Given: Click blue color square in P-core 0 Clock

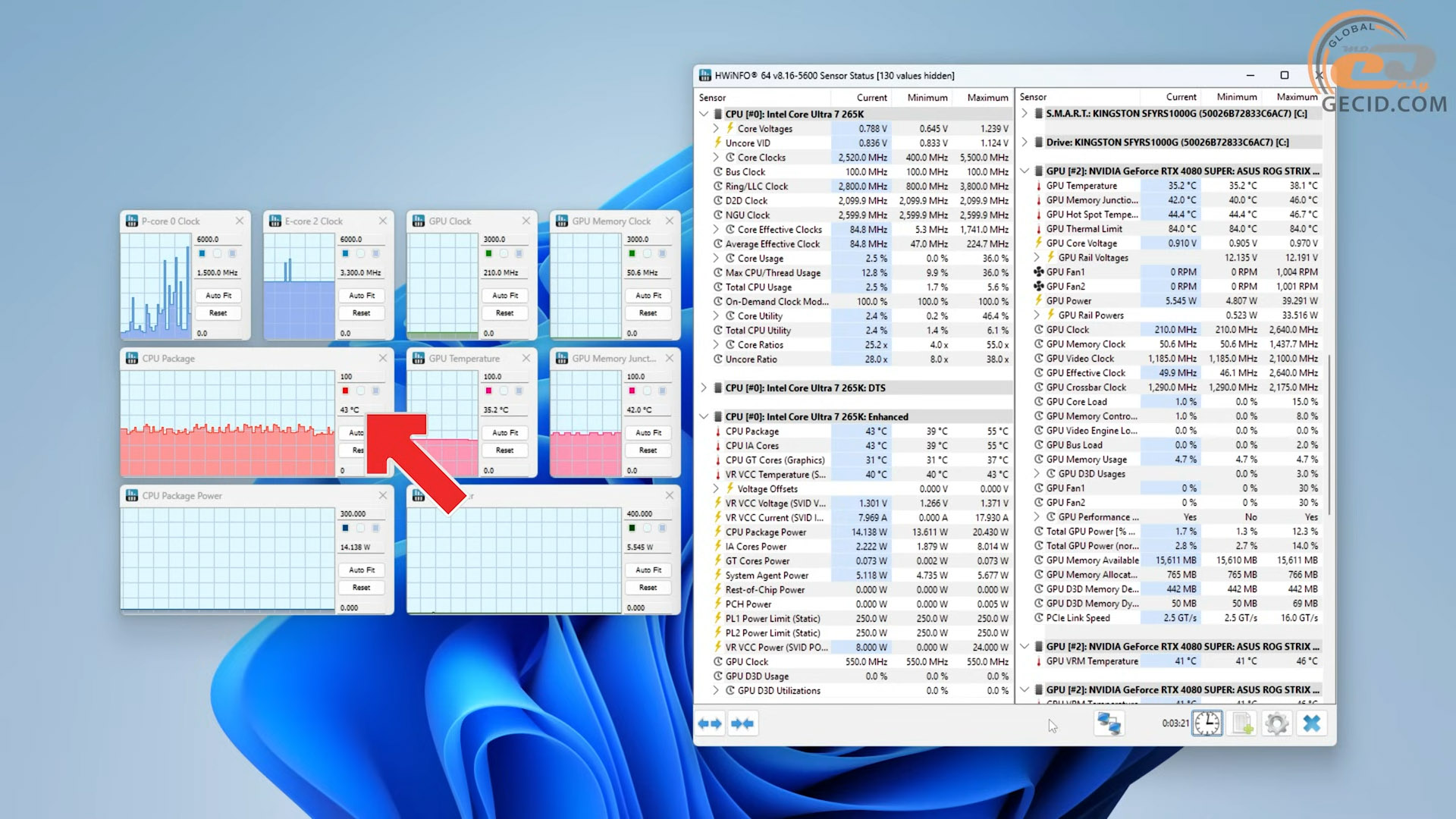Looking at the screenshot, I should [202, 253].
